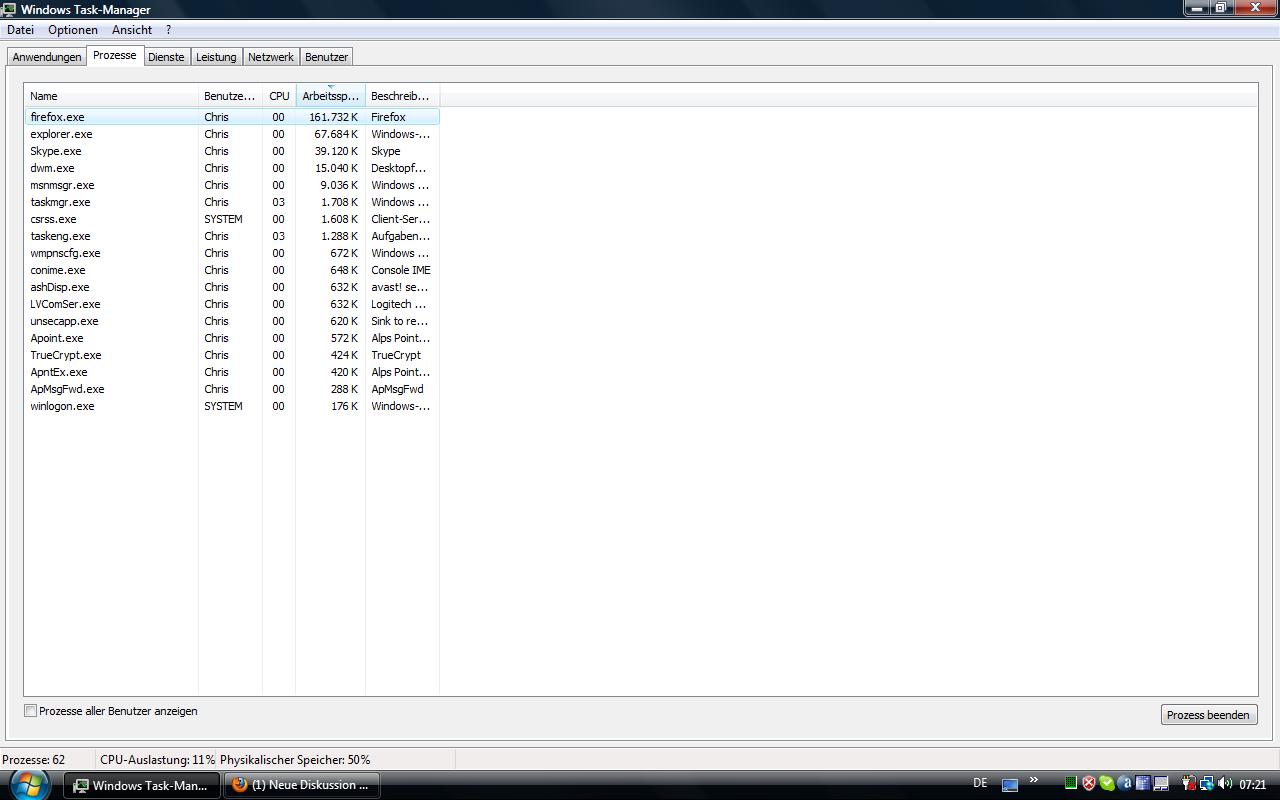The width and height of the screenshot is (1280, 800).
Task: Click the Skype tray icon
Action: tap(1107, 783)
